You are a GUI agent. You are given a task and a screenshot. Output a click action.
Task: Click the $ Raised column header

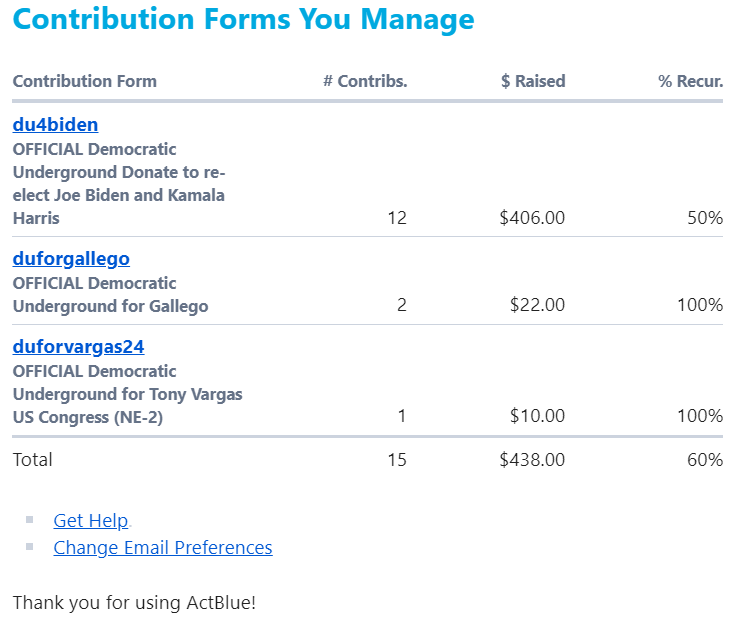pyautogui.click(x=533, y=81)
